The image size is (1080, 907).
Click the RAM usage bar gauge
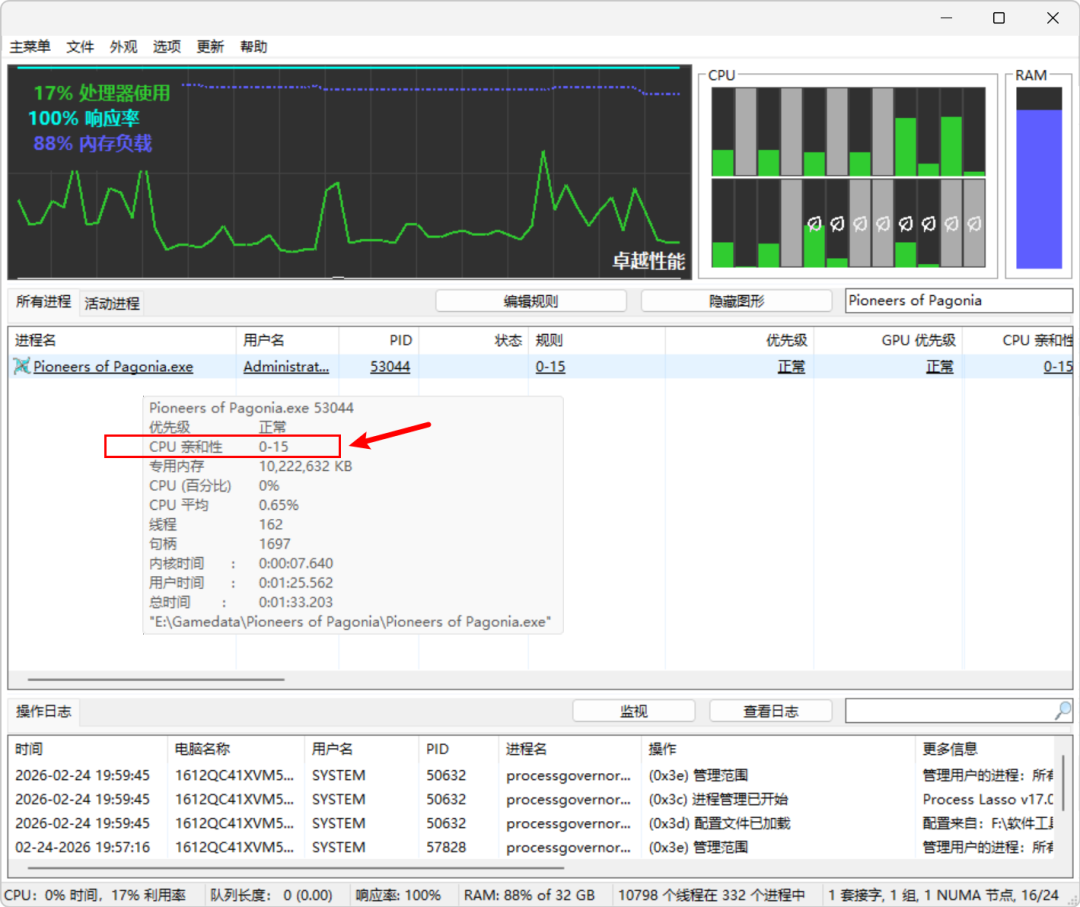1039,178
